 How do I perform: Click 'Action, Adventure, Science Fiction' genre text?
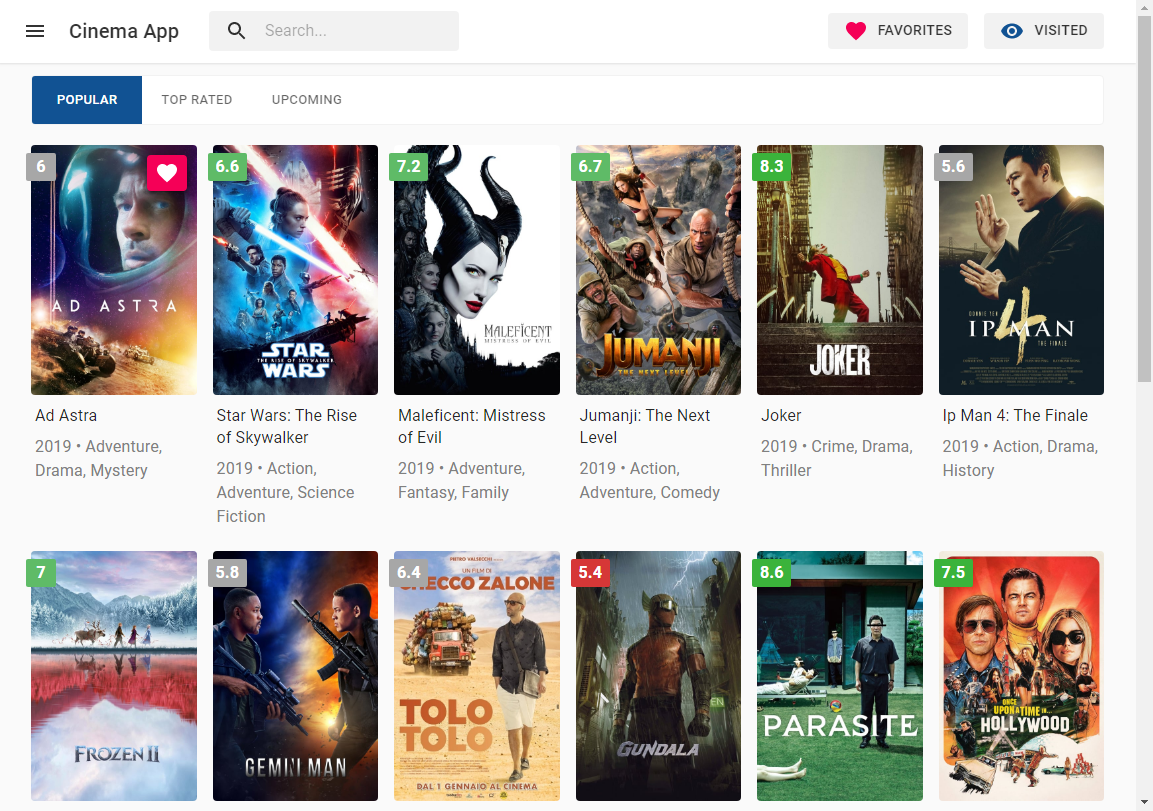pyautogui.click(x=285, y=492)
